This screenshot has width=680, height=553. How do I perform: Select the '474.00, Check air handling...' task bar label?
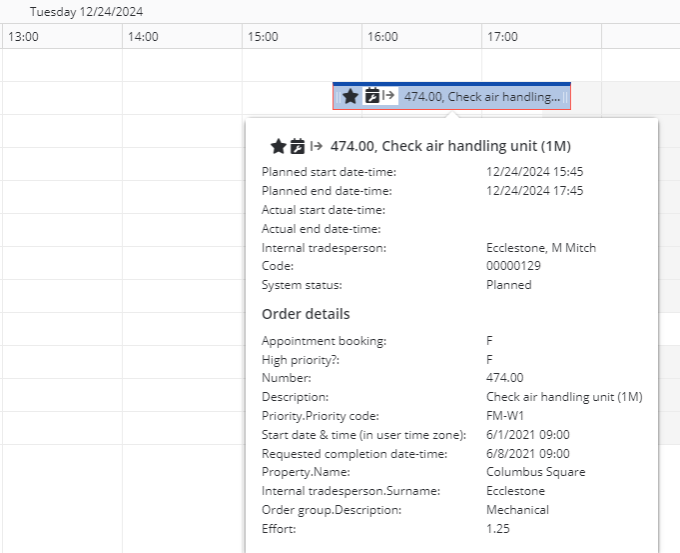tap(482, 97)
